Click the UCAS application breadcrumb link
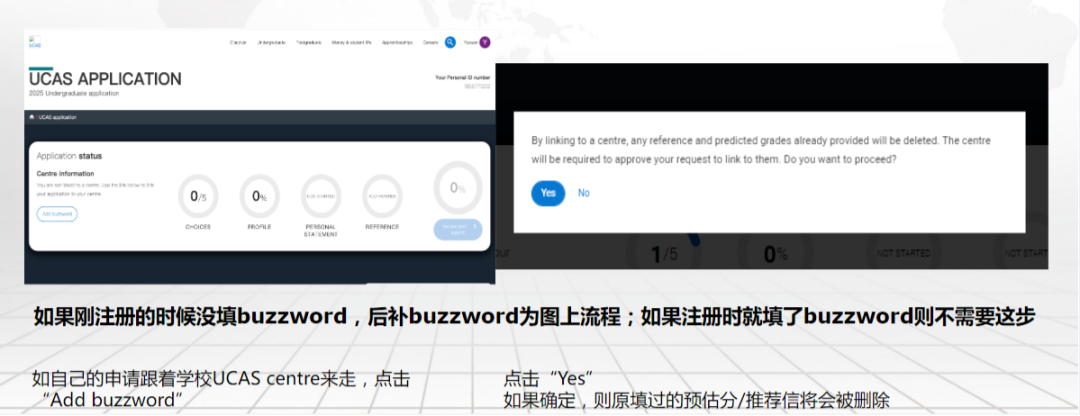The image size is (1080, 416). (58, 117)
